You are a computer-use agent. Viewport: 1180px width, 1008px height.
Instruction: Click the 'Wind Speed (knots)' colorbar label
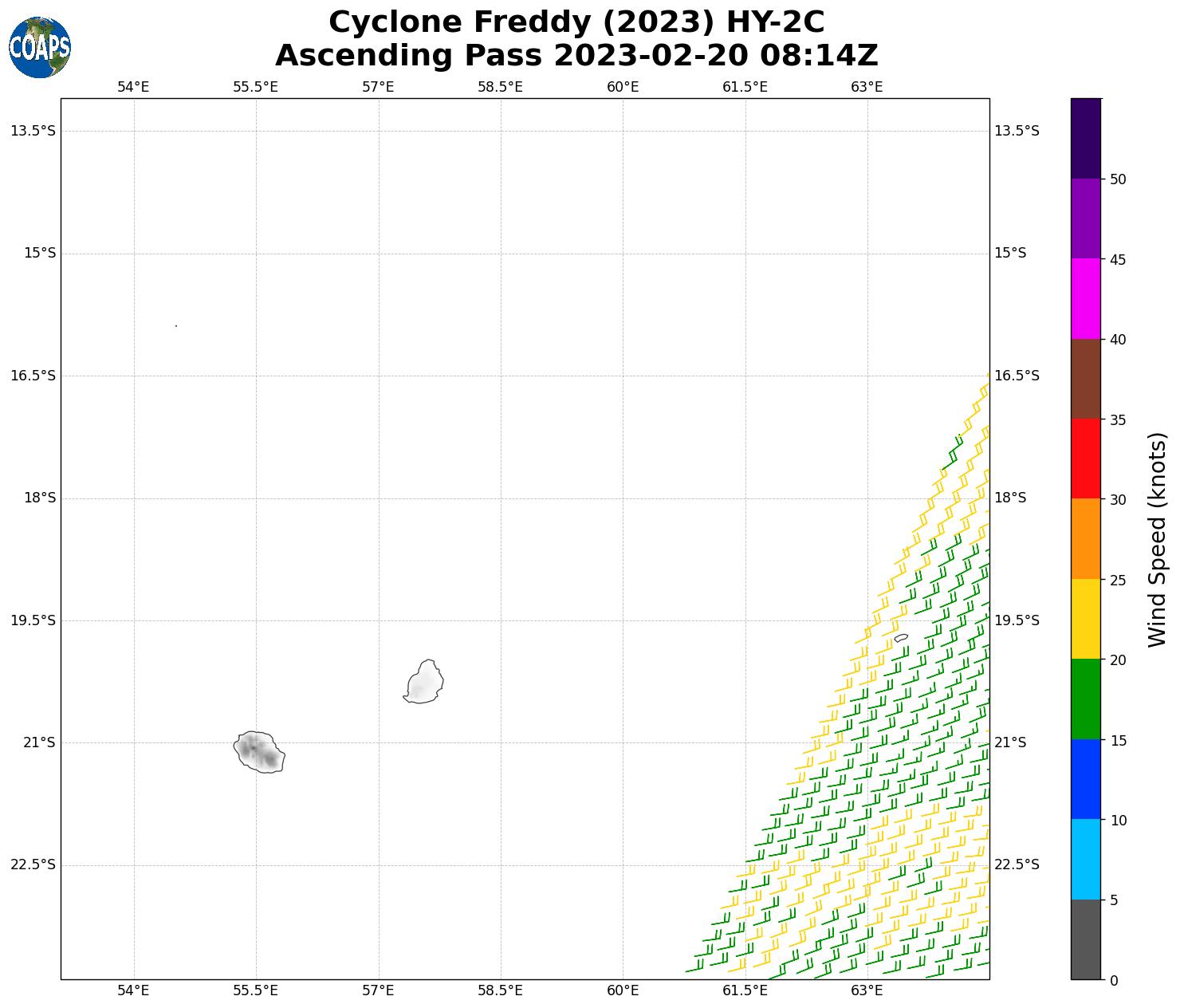coord(1157,539)
